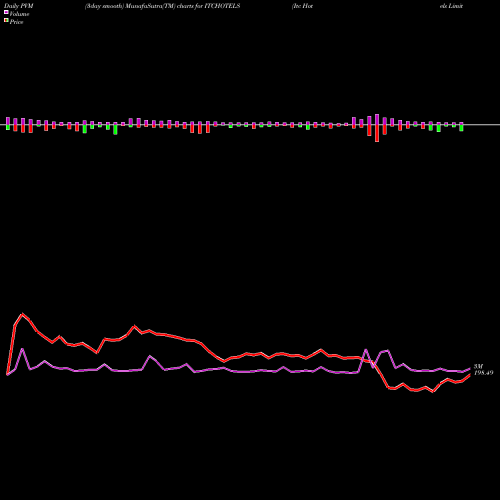This screenshot has height=500, width=500.
Task: Click the Daily PVM chart title
Action: [x=19, y=6]
